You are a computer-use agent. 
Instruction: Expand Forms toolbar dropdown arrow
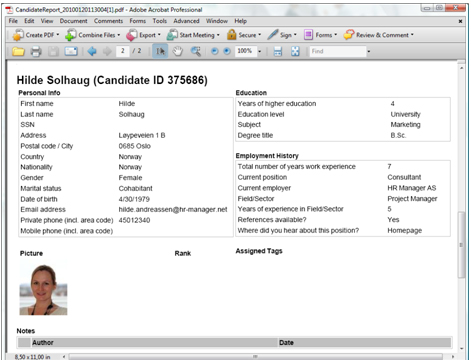click(336, 35)
